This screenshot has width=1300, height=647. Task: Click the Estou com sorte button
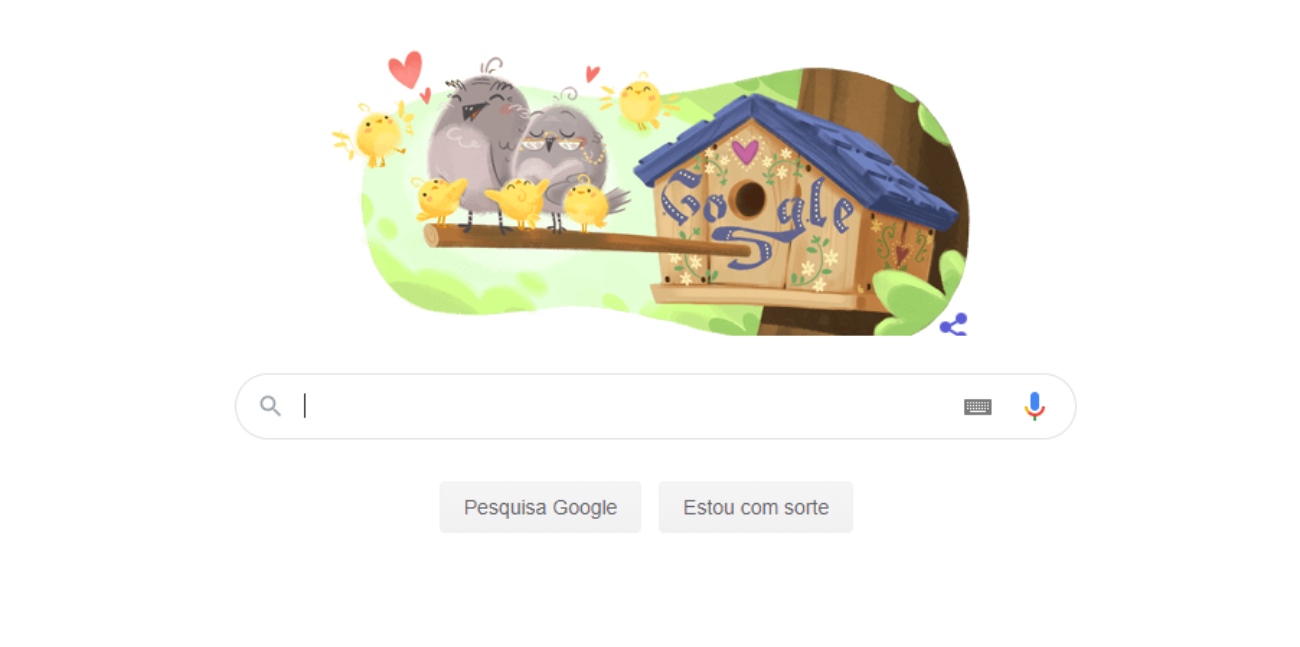tap(756, 507)
